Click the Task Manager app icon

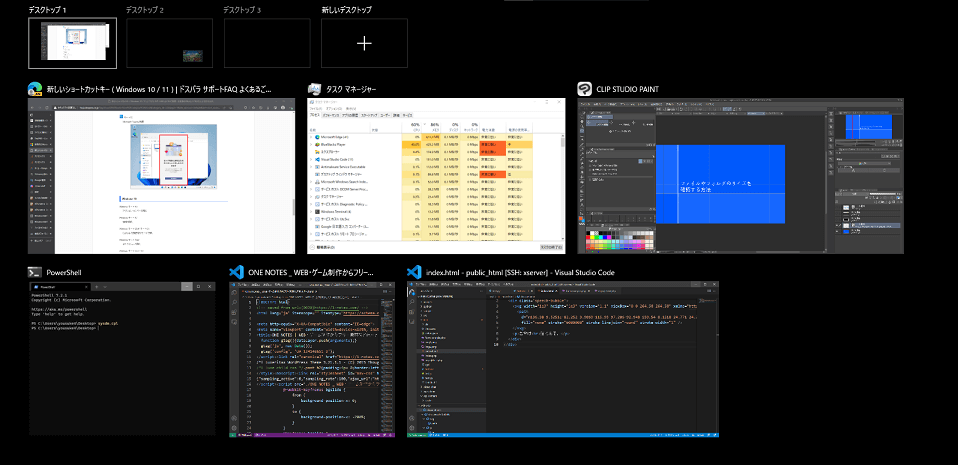tap(315, 89)
